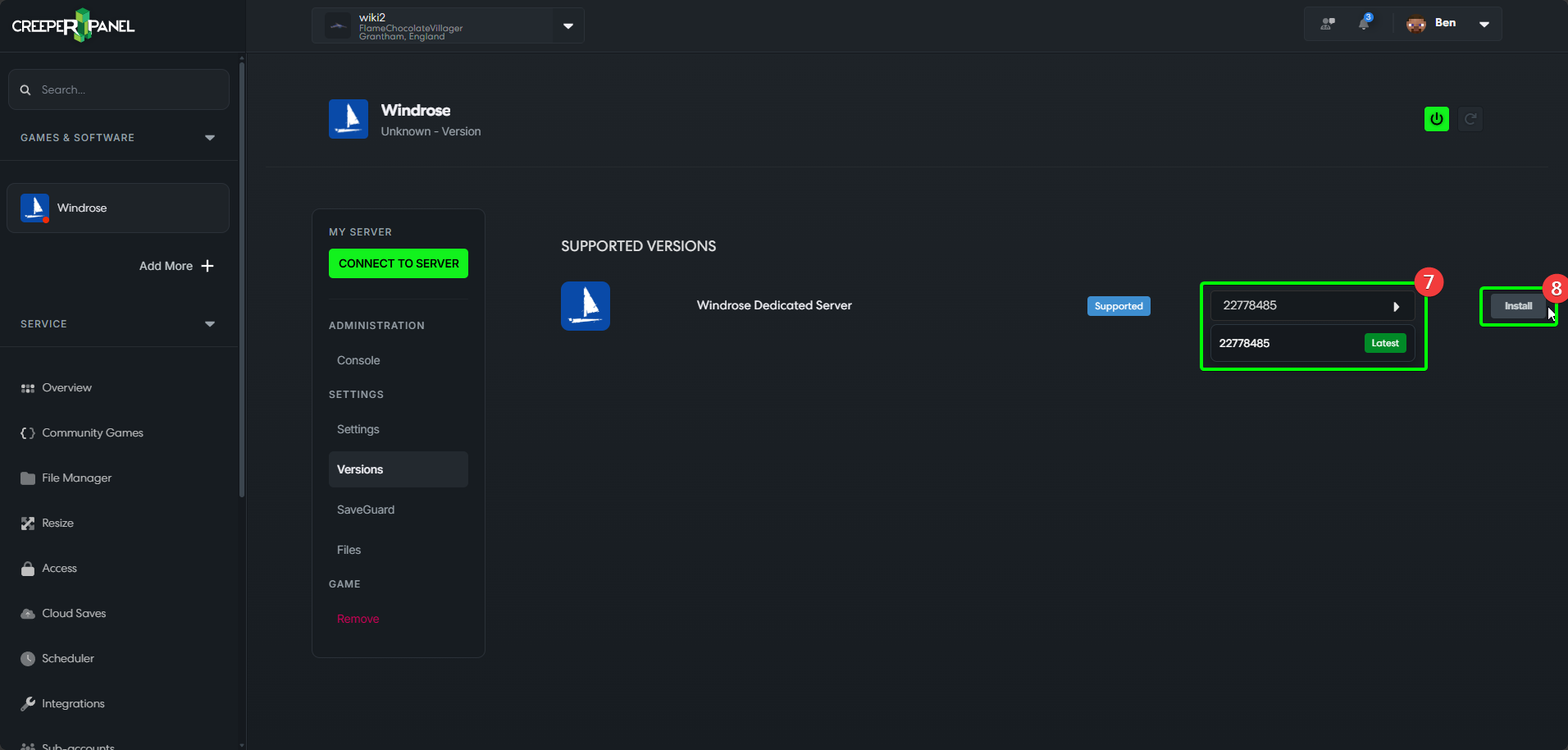Screen dimensions: 1568x750
Task: Click the CONNECT TO SERVER button
Action: [398, 263]
